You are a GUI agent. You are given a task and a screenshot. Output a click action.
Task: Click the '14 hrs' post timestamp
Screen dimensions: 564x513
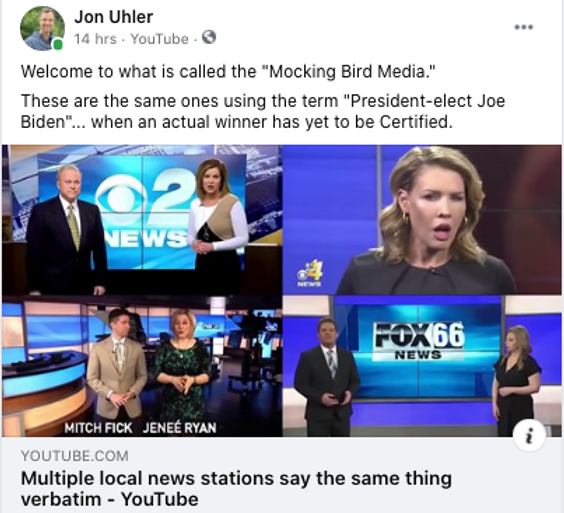(x=95, y=39)
